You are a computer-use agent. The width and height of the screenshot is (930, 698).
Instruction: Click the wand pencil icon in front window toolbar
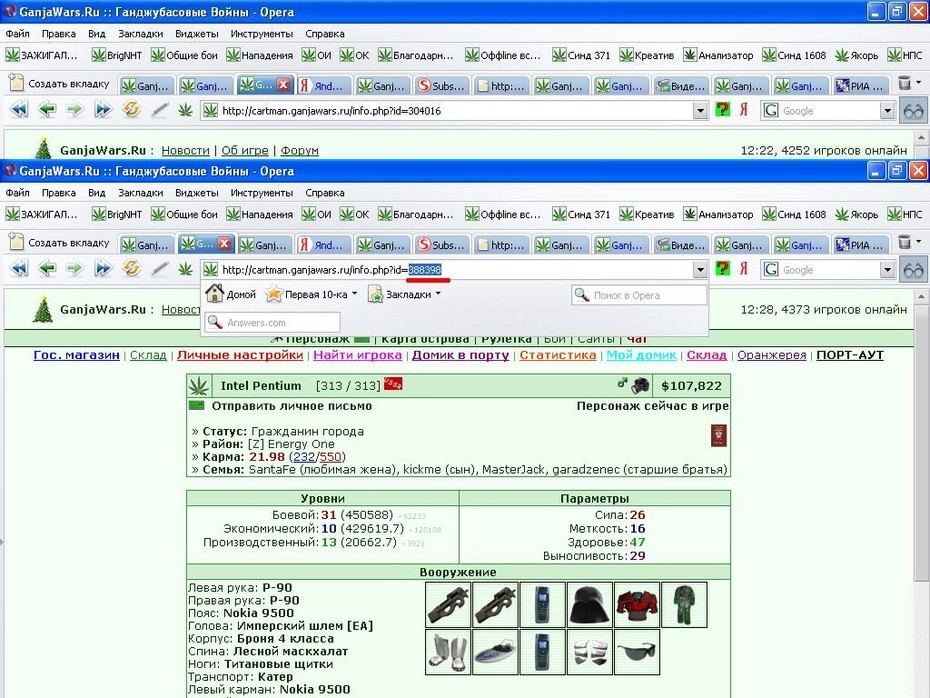coord(159,269)
